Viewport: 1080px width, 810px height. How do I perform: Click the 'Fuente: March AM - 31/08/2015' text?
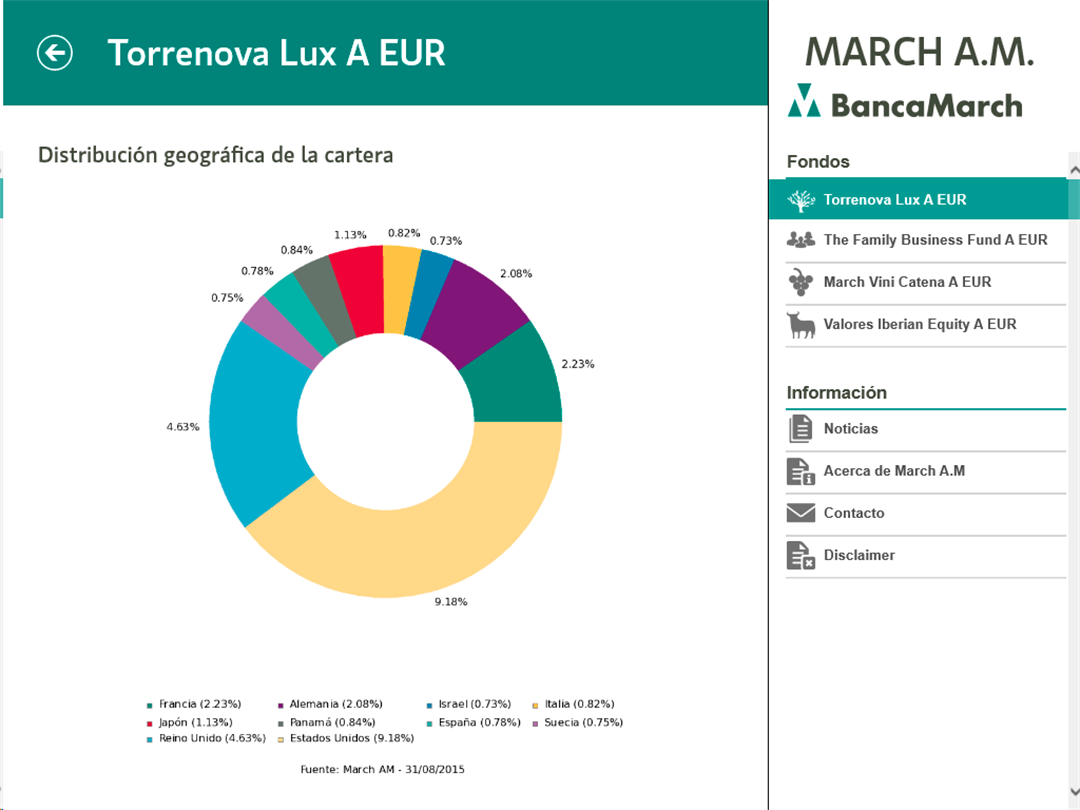point(382,769)
